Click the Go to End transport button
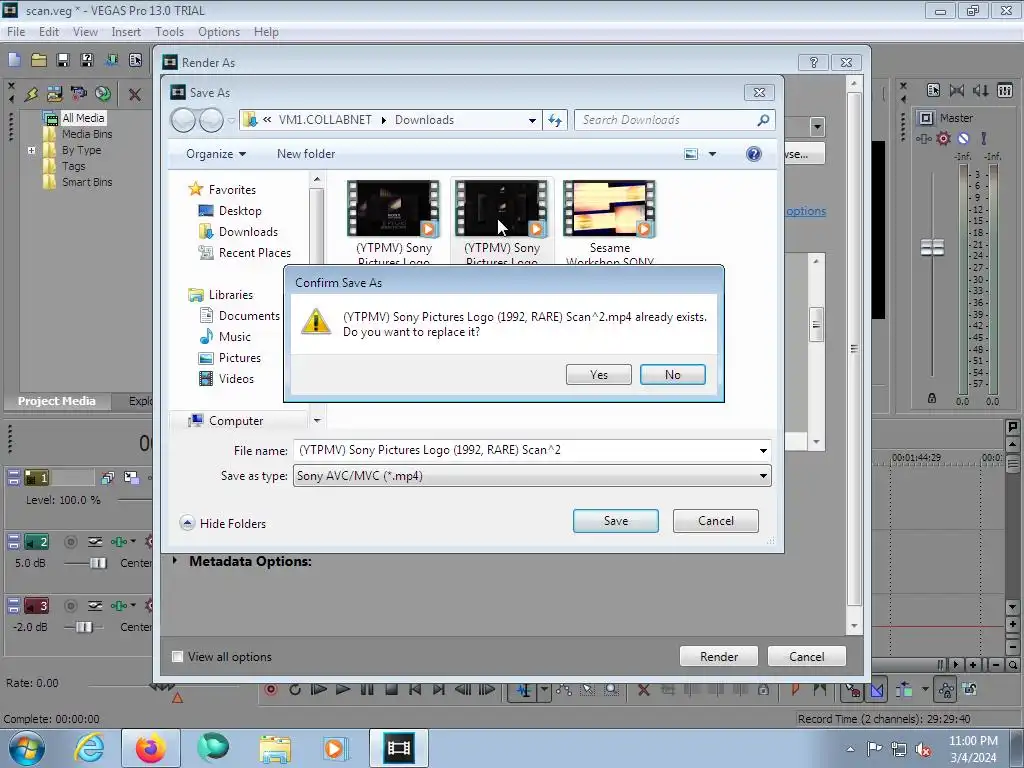This screenshot has width=1024, height=768. coord(439,690)
